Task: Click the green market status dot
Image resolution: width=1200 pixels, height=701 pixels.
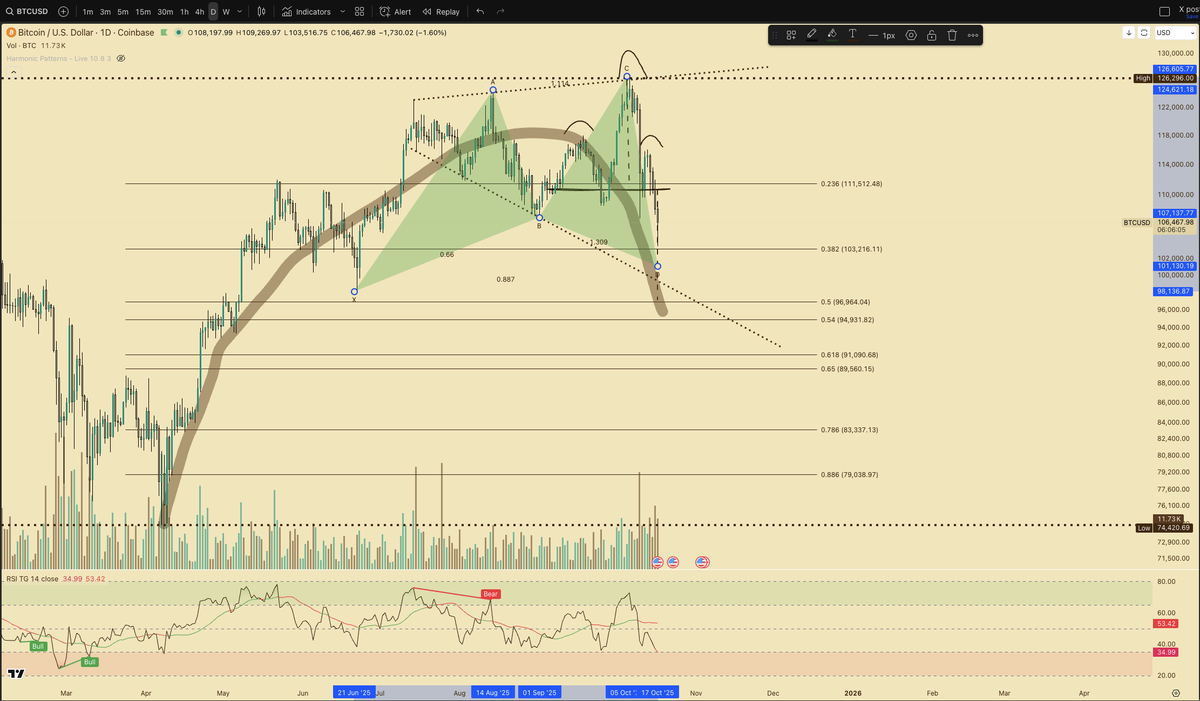Action: coord(179,32)
